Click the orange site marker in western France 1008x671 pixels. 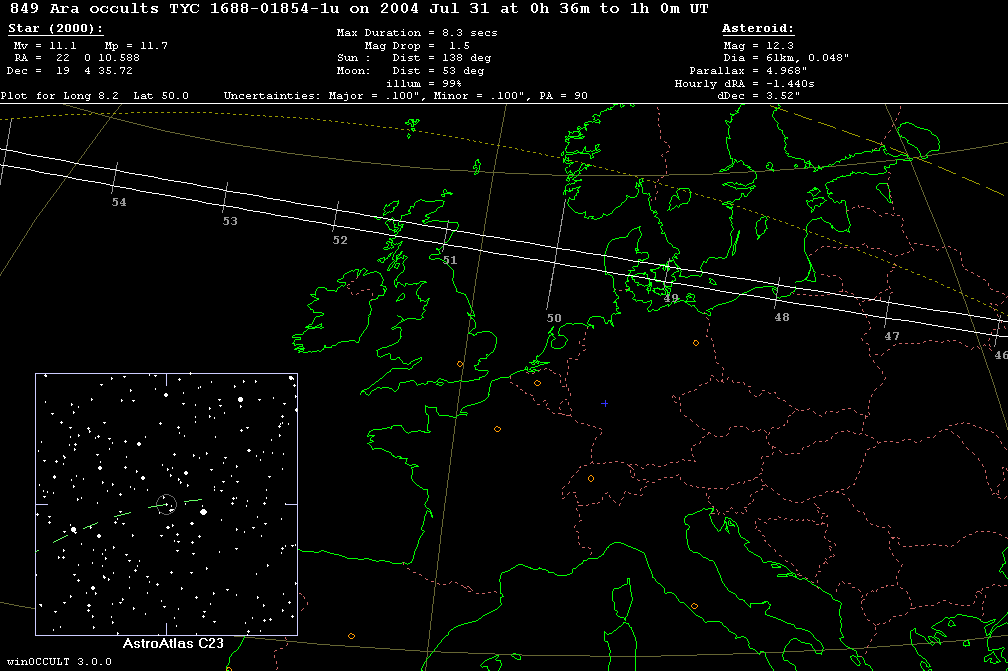(x=497, y=429)
